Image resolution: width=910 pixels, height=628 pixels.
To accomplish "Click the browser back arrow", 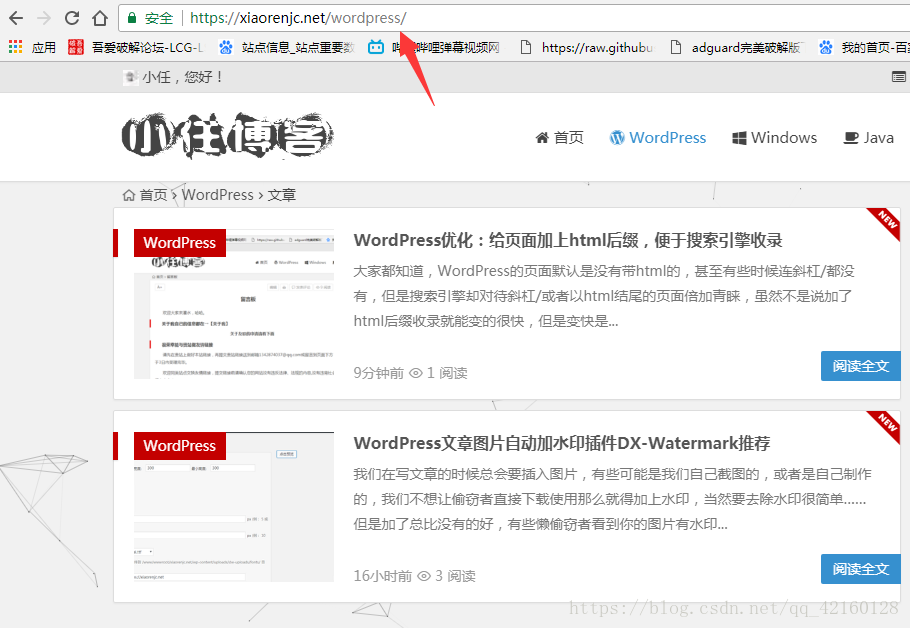I will click(x=16, y=19).
